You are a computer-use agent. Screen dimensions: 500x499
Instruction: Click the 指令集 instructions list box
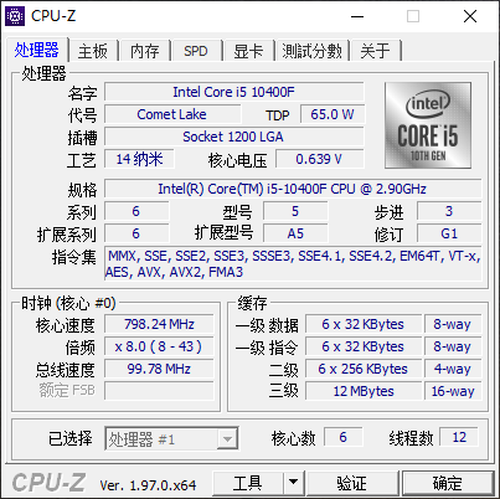point(293,264)
